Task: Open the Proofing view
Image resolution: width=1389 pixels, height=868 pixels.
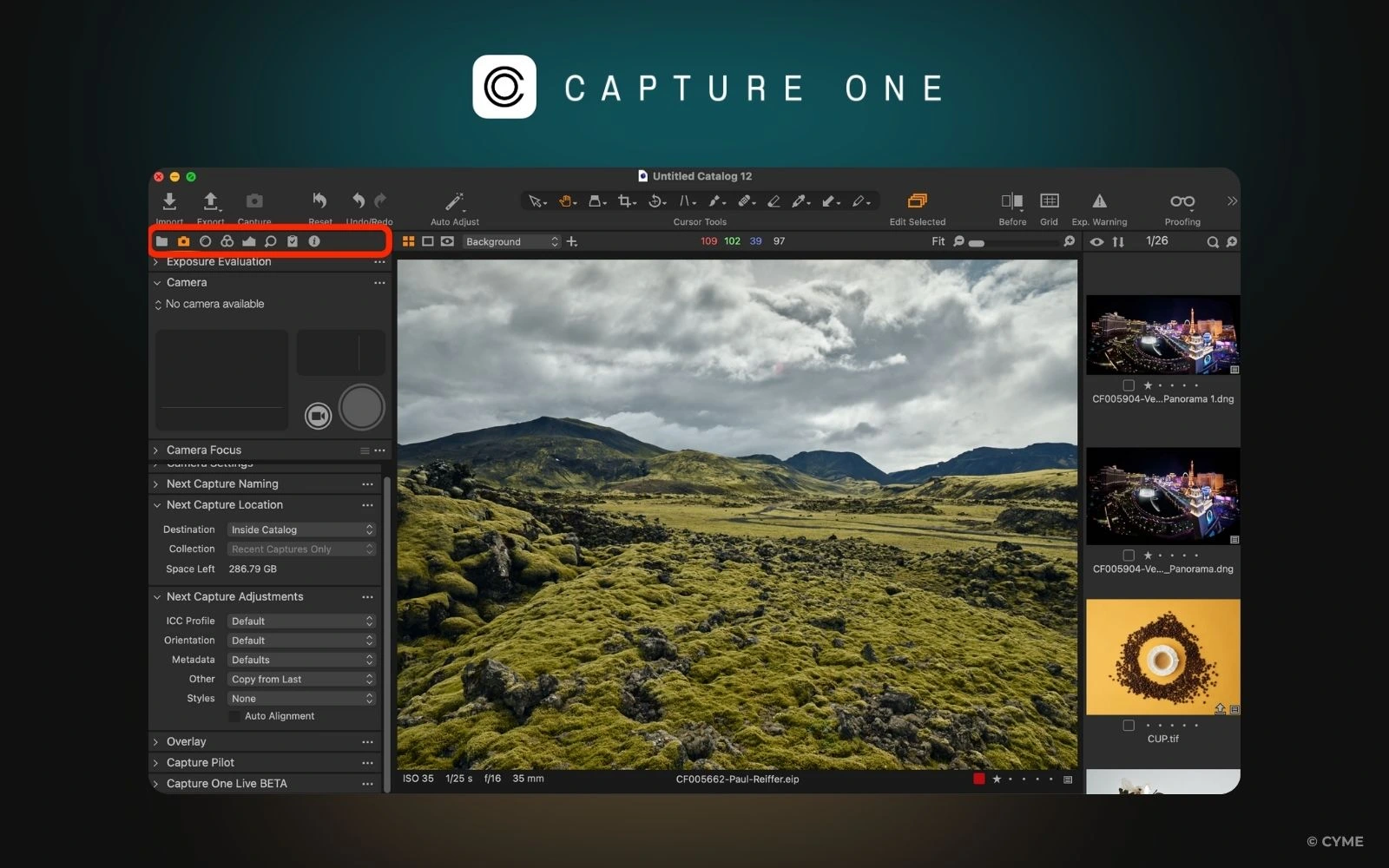Action: coord(1182,201)
